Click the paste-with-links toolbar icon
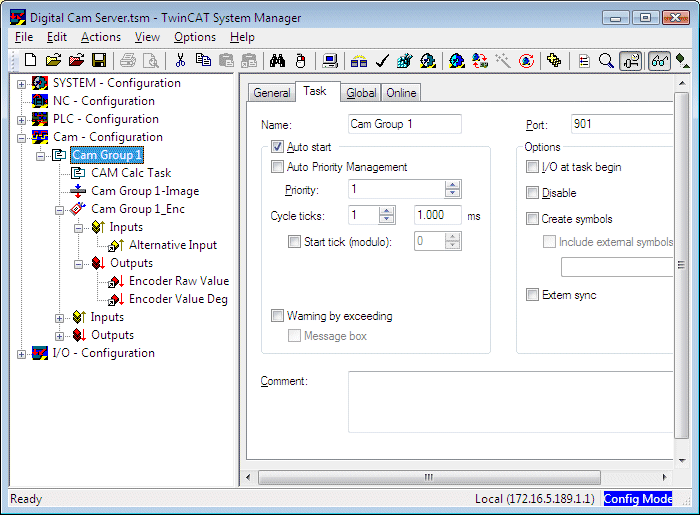Image resolution: width=700 pixels, height=515 pixels. pos(249,60)
